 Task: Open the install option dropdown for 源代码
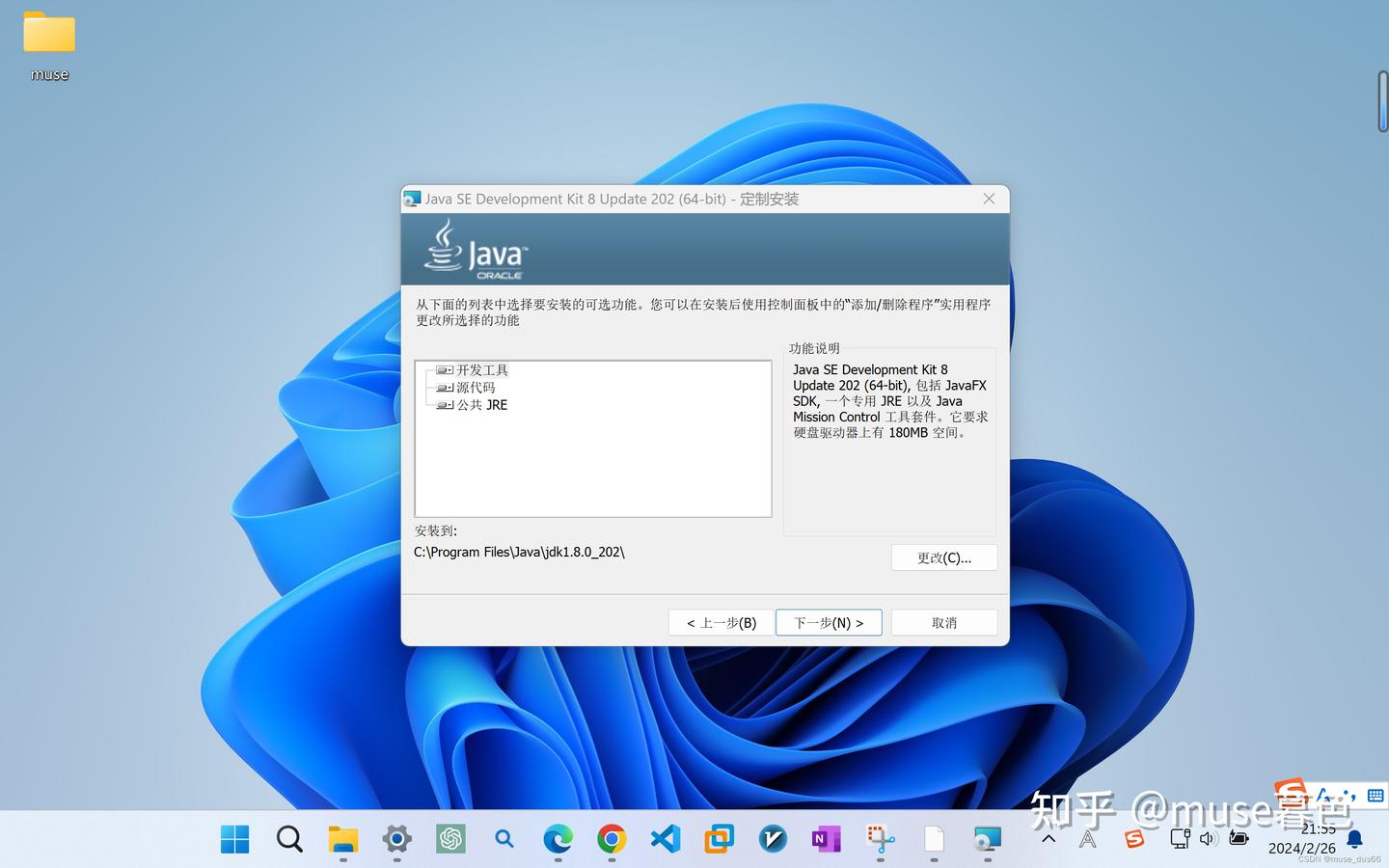pyautogui.click(x=443, y=387)
